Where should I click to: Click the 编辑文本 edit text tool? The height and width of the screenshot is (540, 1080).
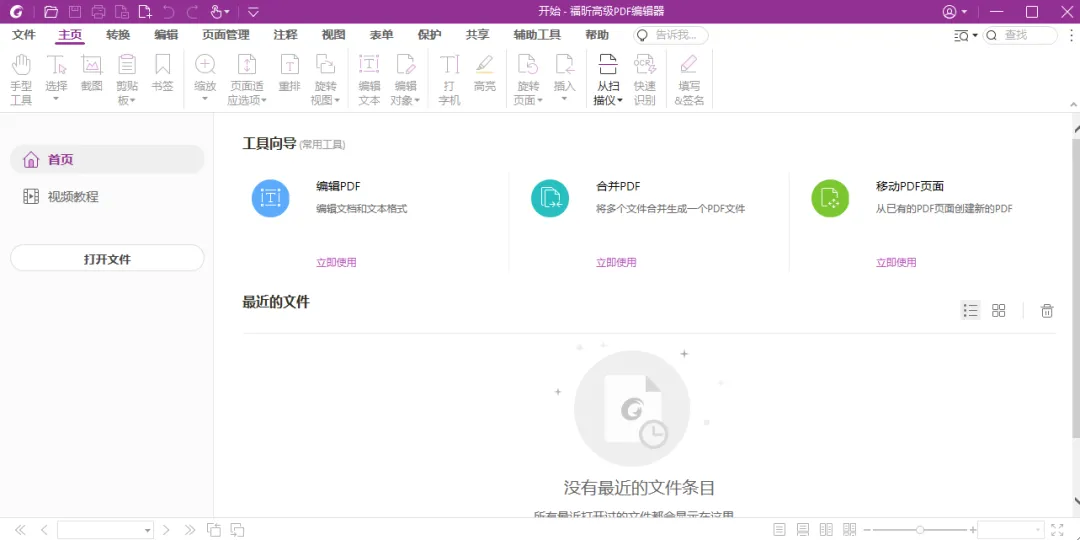(369, 80)
